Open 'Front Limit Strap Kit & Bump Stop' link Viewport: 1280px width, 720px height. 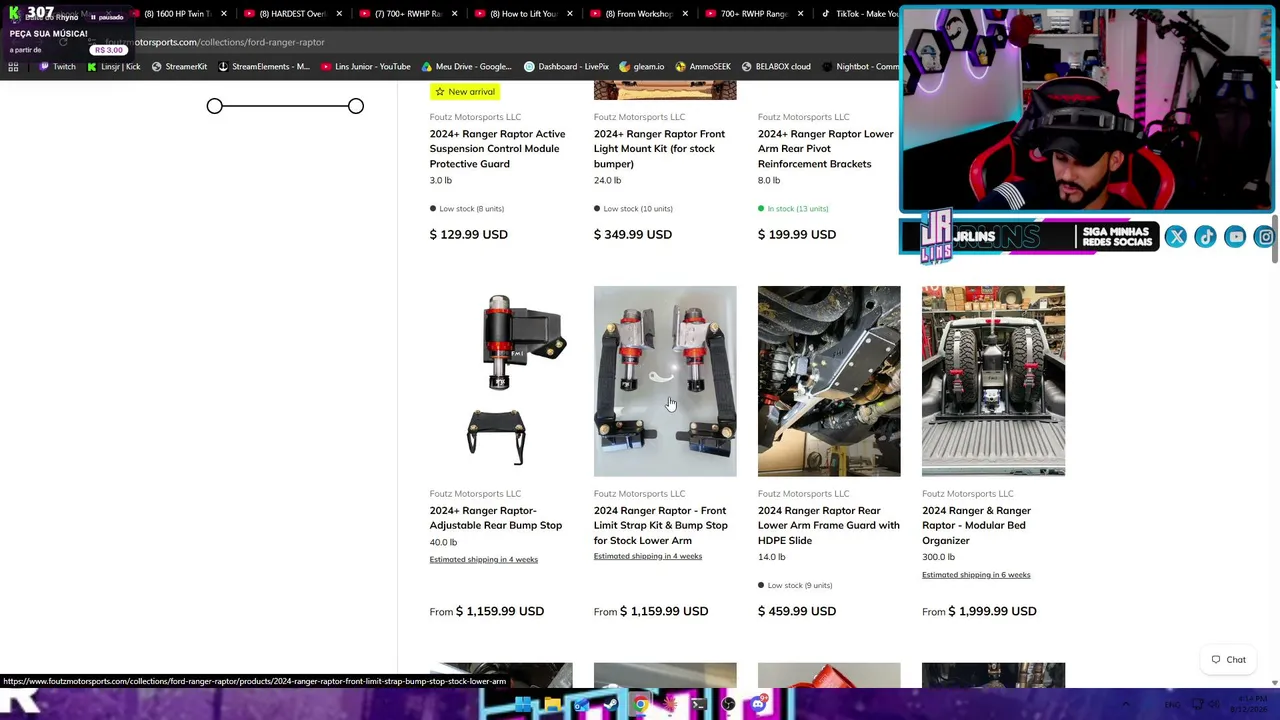click(660, 525)
